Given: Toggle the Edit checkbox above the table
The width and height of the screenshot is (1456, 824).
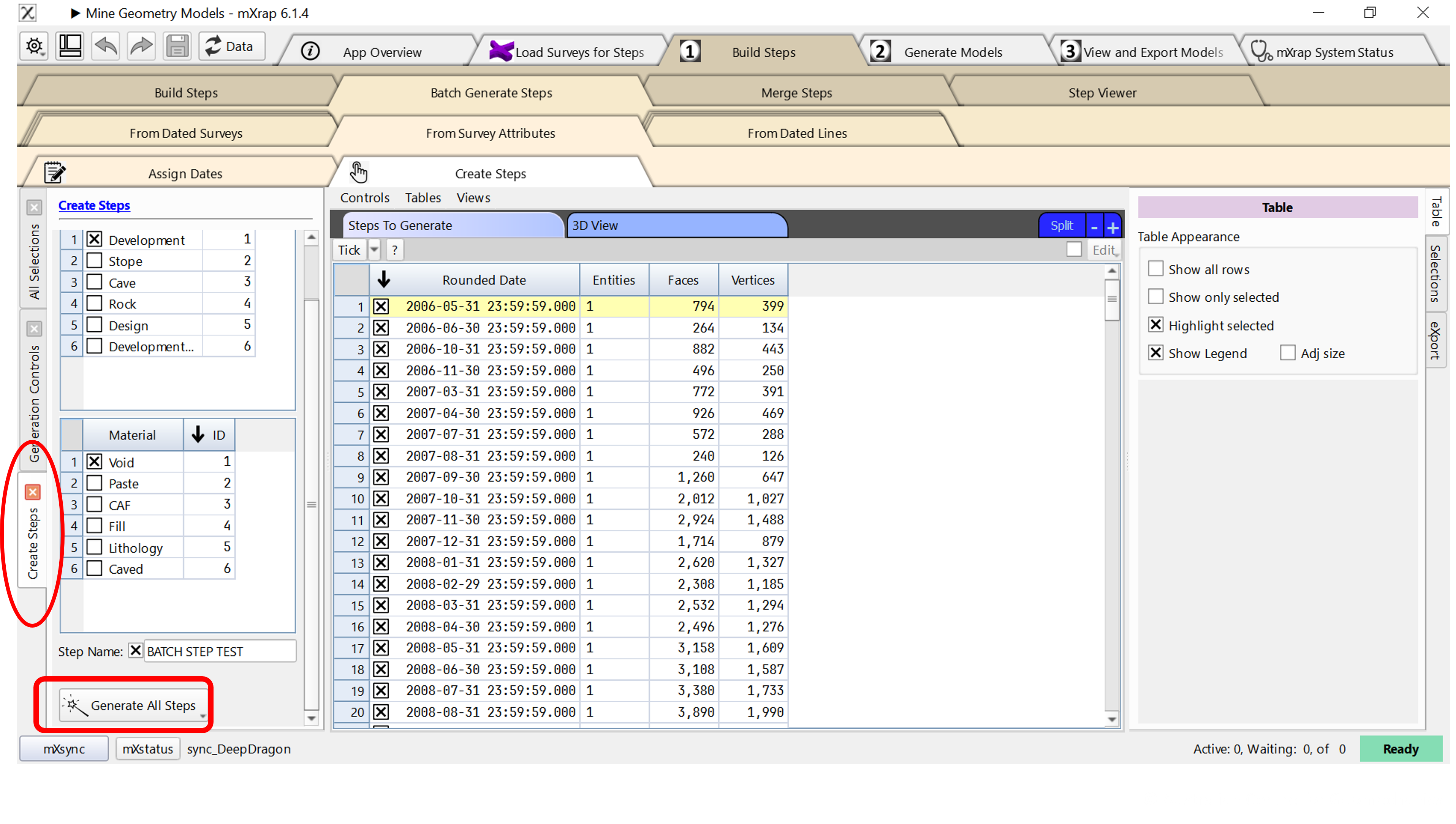Looking at the screenshot, I should tap(1073, 250).
